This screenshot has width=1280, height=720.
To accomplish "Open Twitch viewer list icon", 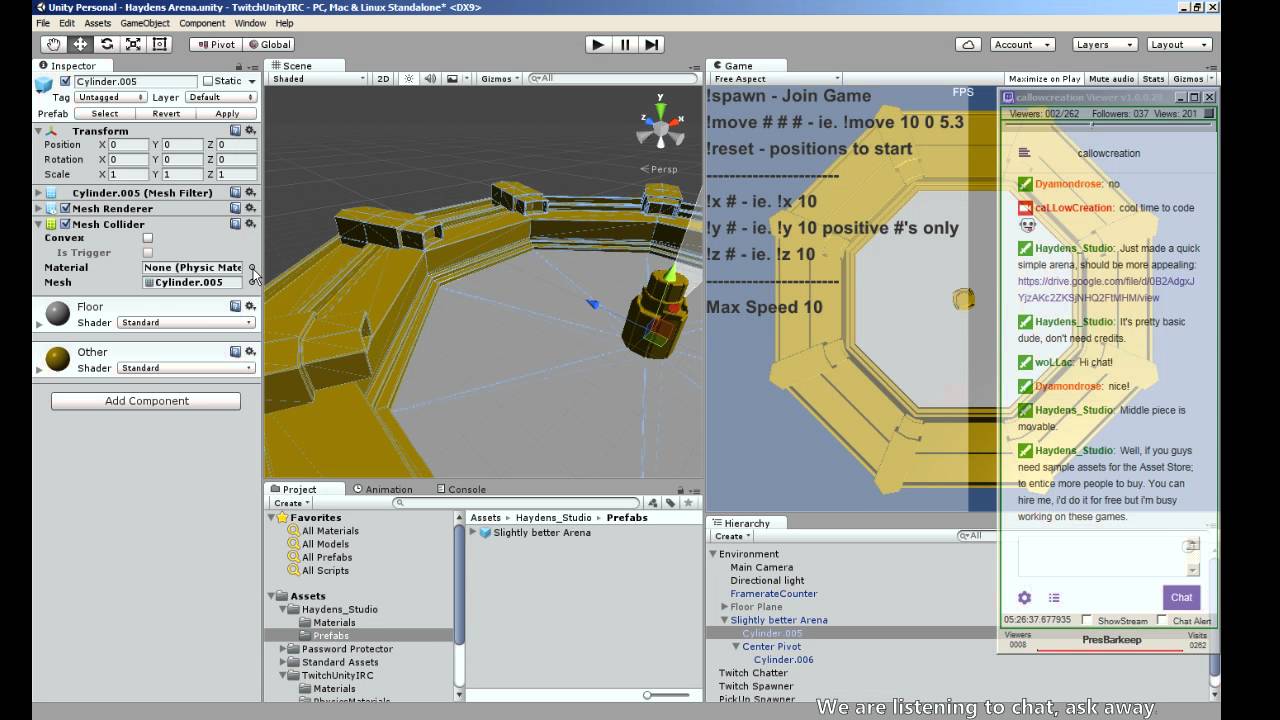I will coord(1054,597).
